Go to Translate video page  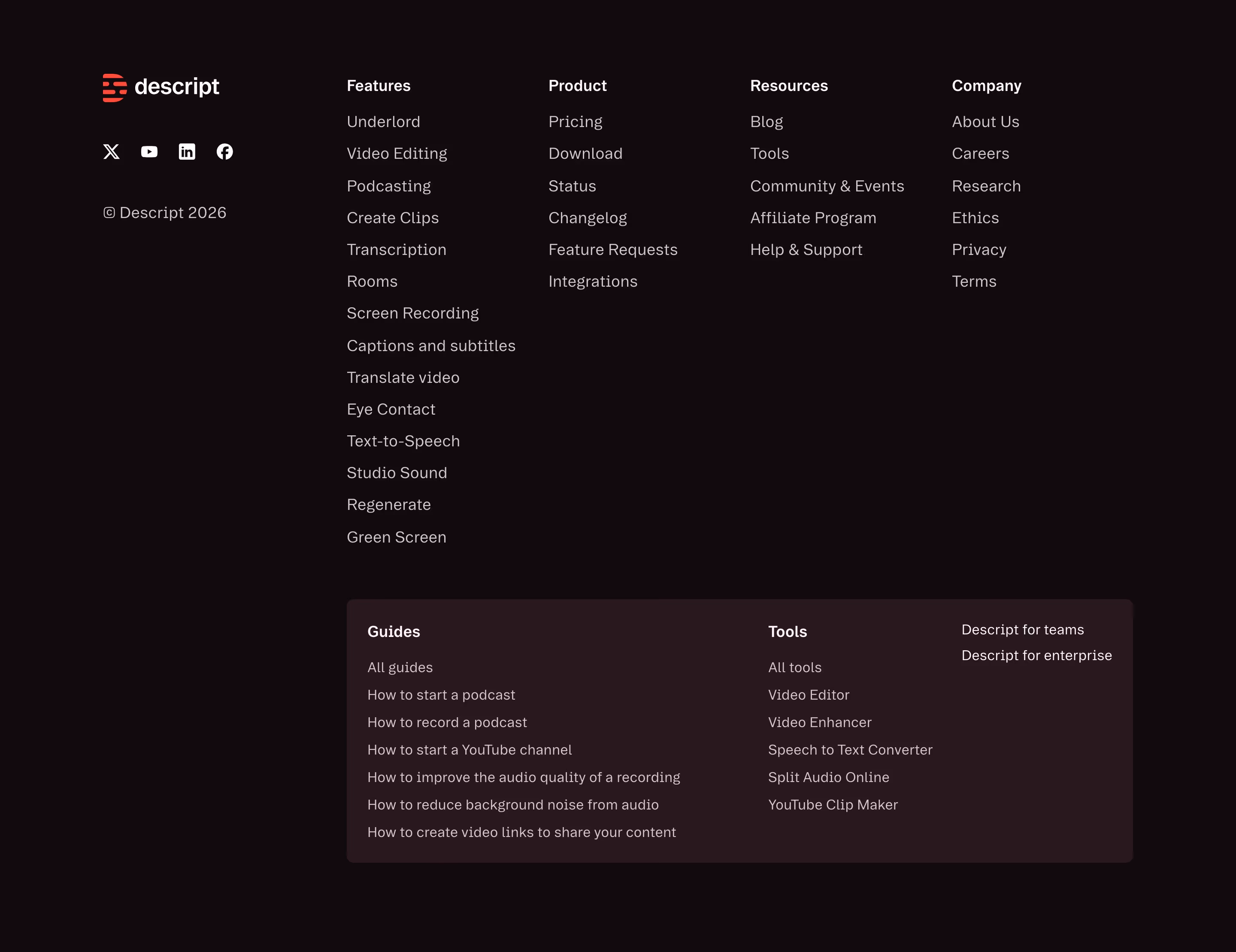click(403, 378)
